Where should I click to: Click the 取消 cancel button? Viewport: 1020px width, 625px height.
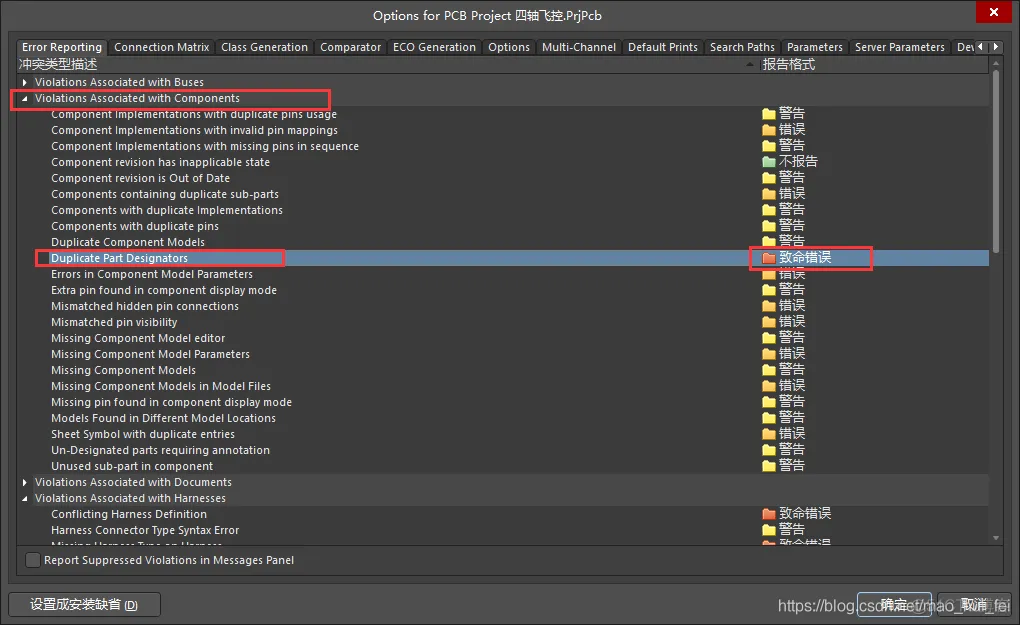[974, 604]
